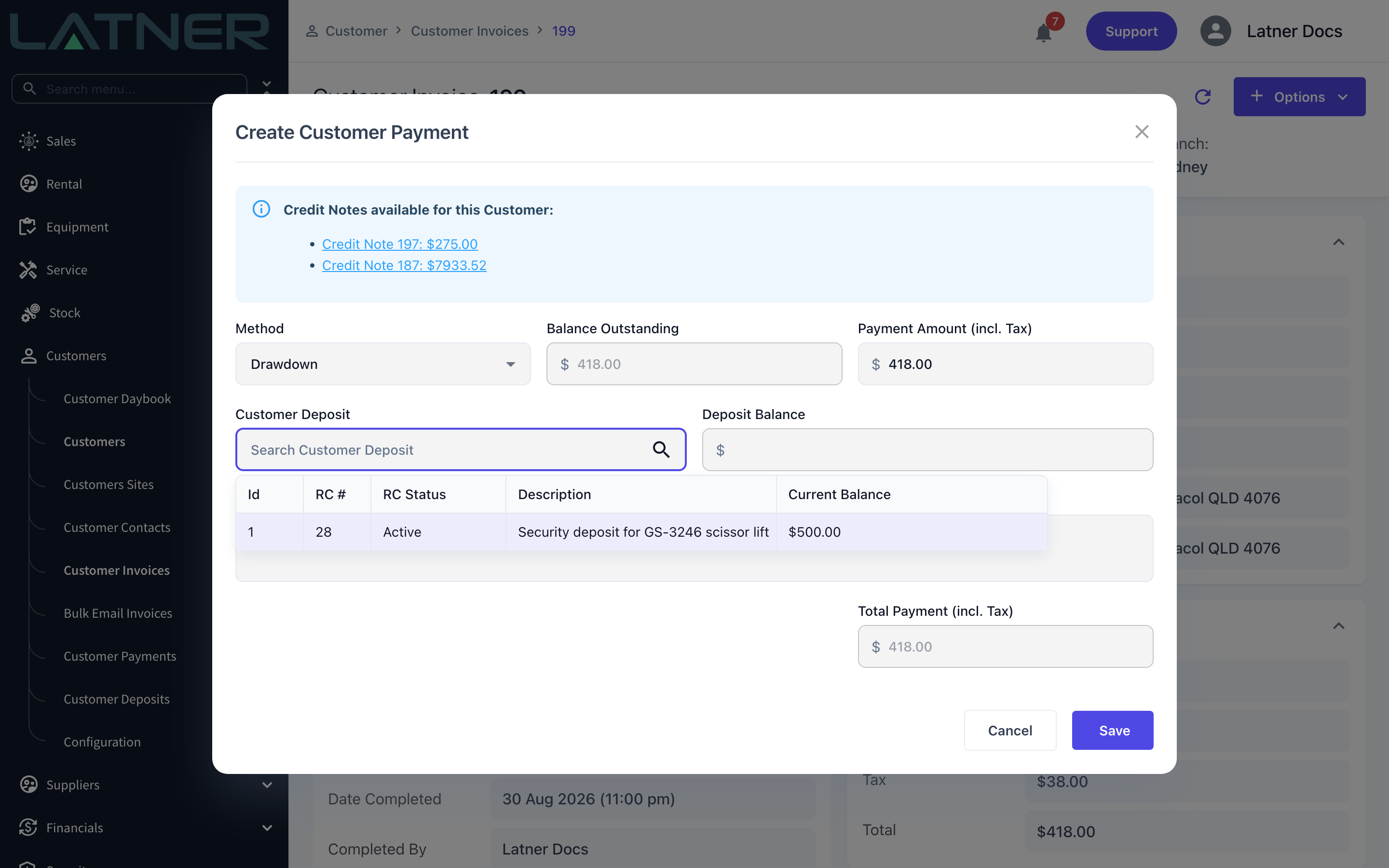Focus the Payment Amount field

point(1005,364)
